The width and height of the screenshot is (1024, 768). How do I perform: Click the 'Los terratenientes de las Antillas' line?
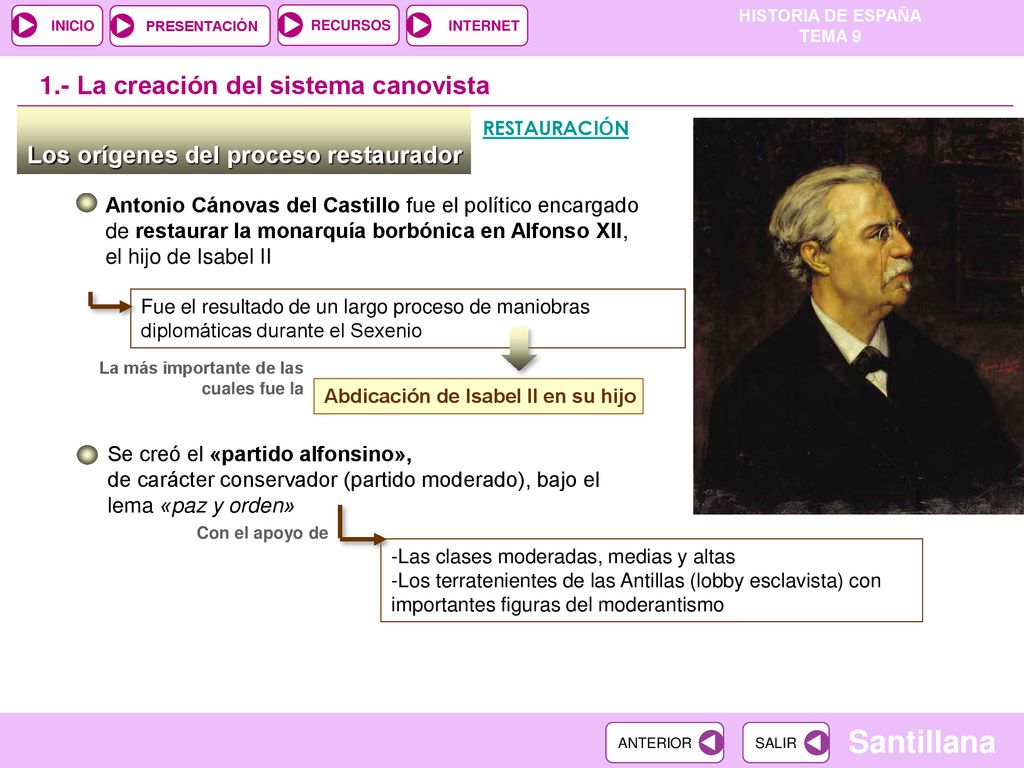click(635, 581)
